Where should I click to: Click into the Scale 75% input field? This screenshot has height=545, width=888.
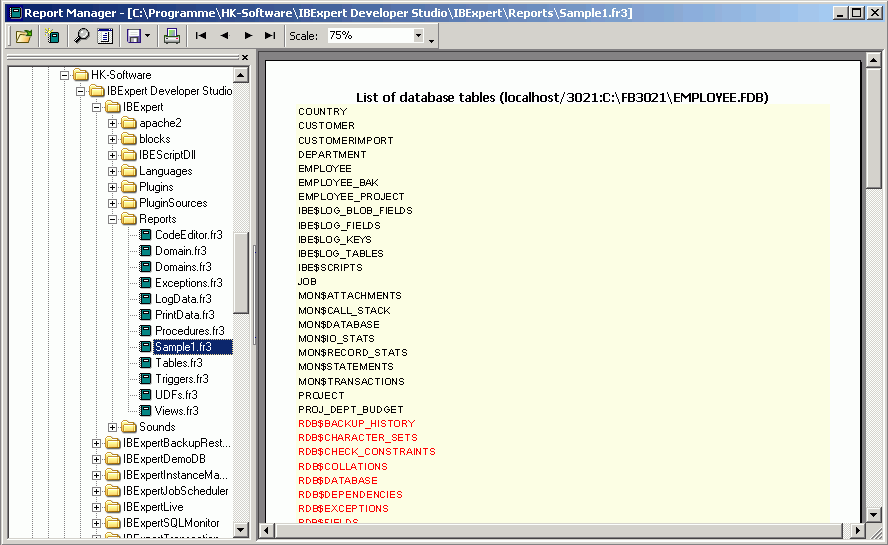[370, 36]
